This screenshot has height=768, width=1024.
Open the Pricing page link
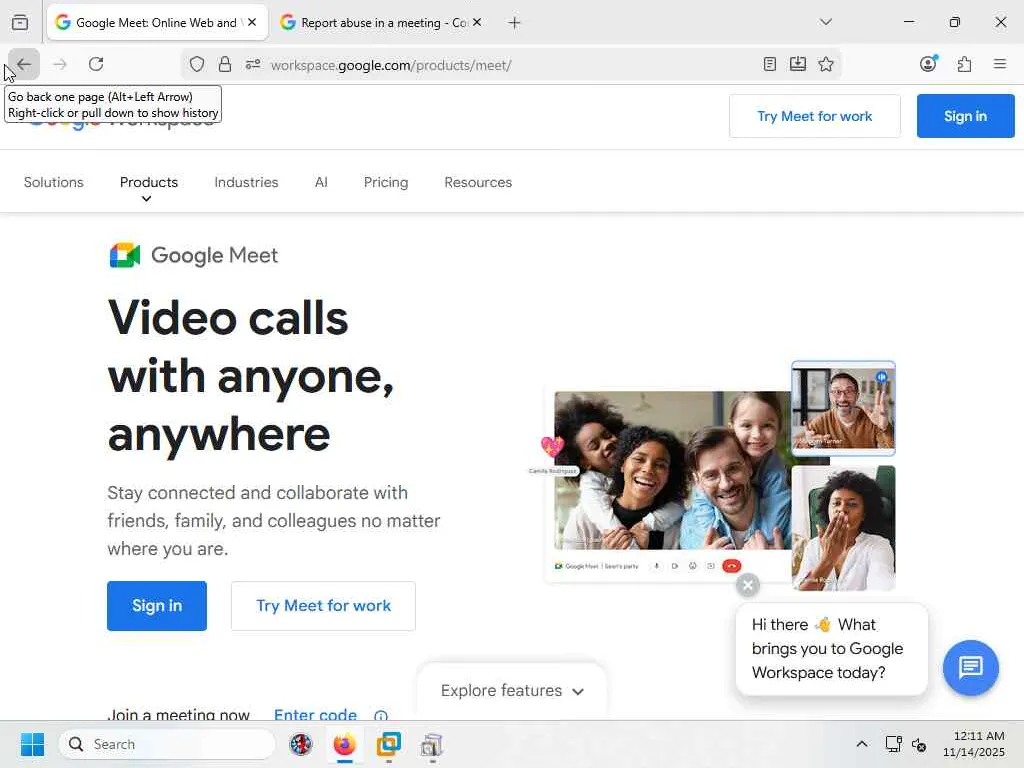[386, 182]
